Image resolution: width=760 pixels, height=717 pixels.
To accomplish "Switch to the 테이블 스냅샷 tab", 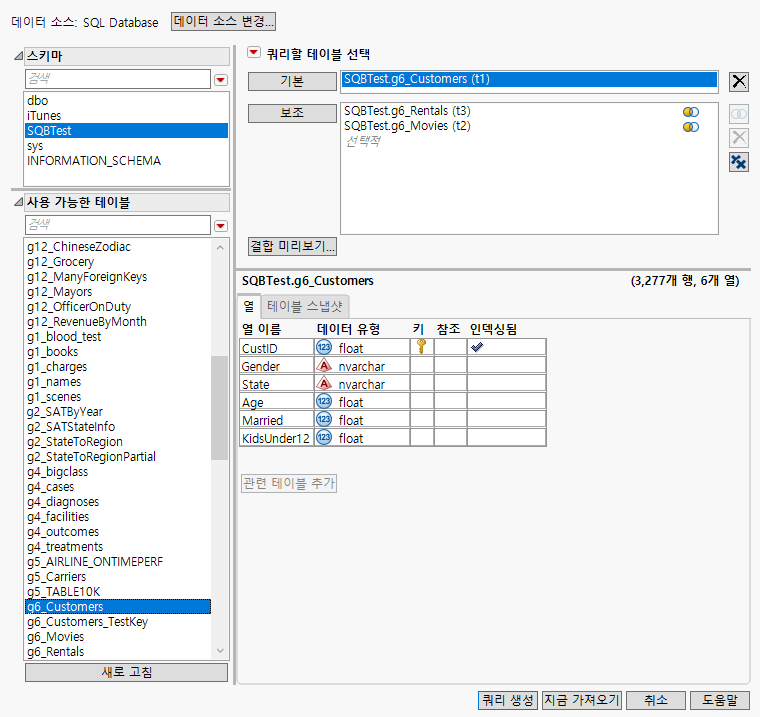I will [x=304, y=306].
